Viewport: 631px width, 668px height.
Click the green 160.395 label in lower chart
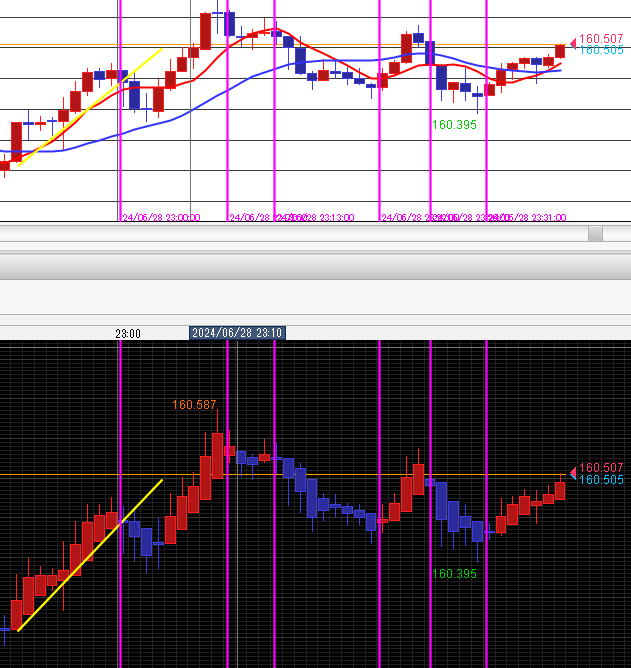coord(454,574)
